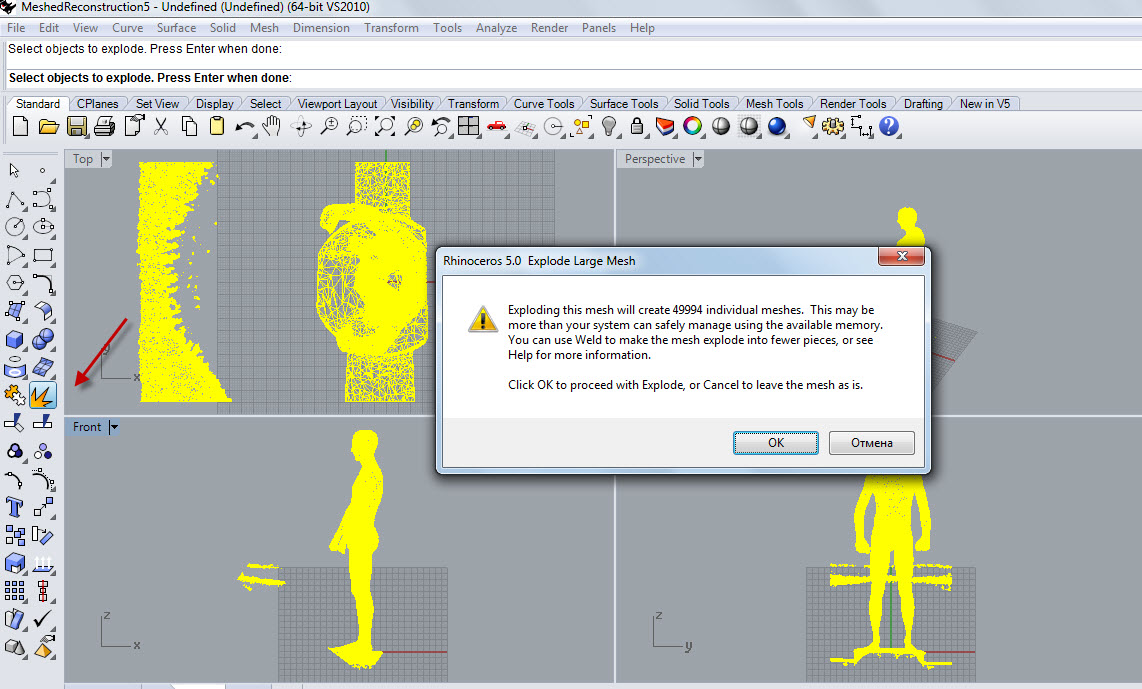Click the Zoom Window icon
The image size is (1142, 689).
[x=356, y=127]
